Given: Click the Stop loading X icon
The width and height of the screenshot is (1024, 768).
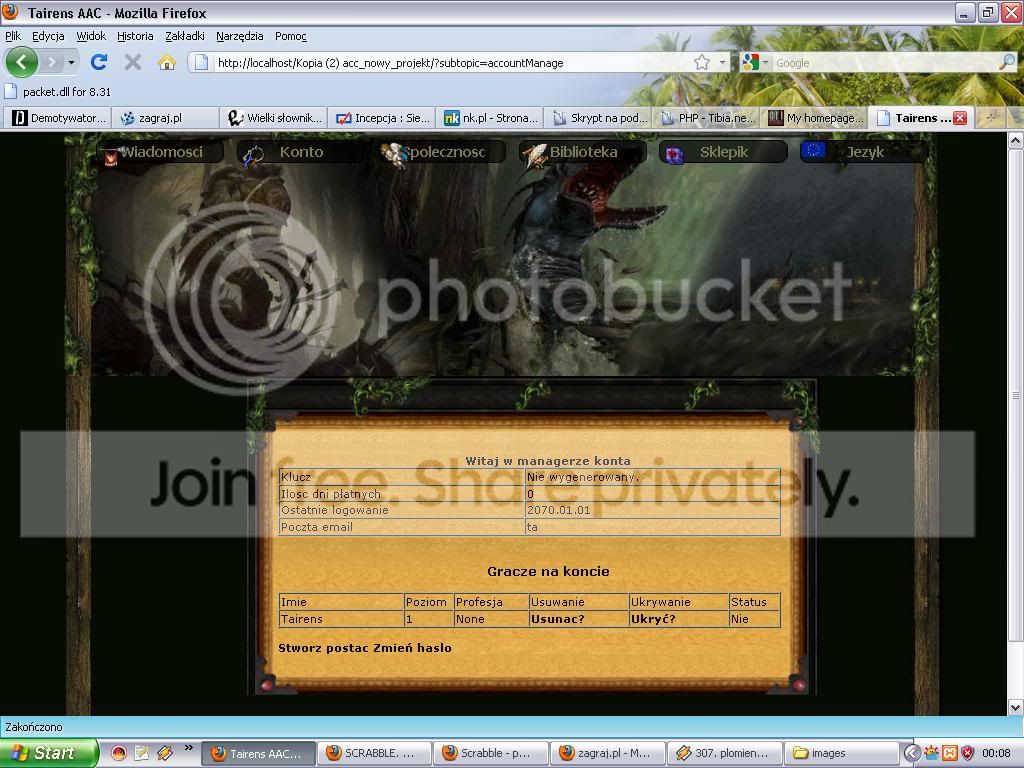Looking at the screenshot, I should click(x=133, y=62).
